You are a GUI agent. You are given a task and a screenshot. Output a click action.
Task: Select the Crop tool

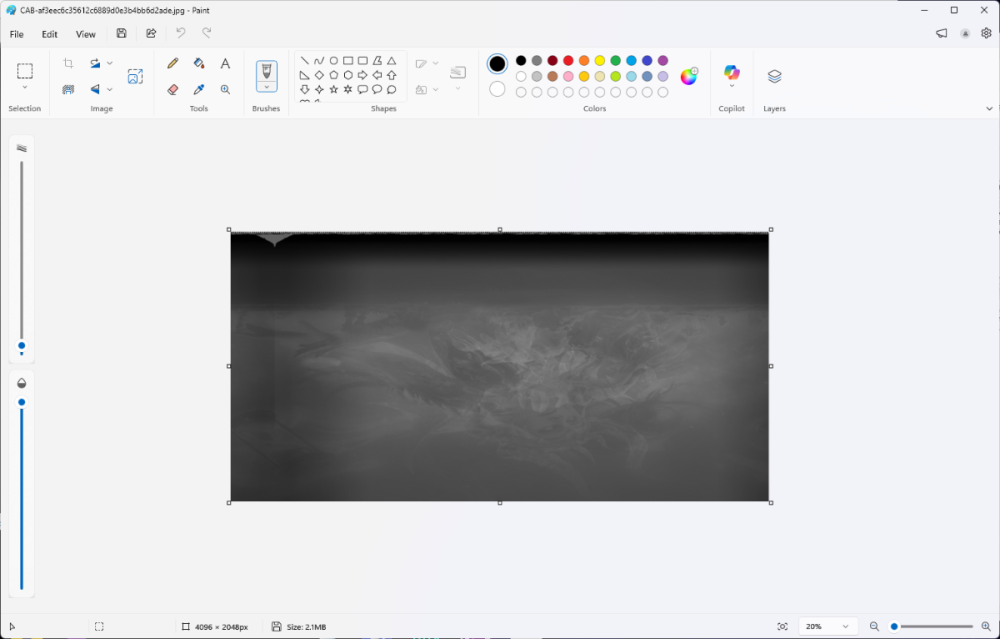pos(68,63)
